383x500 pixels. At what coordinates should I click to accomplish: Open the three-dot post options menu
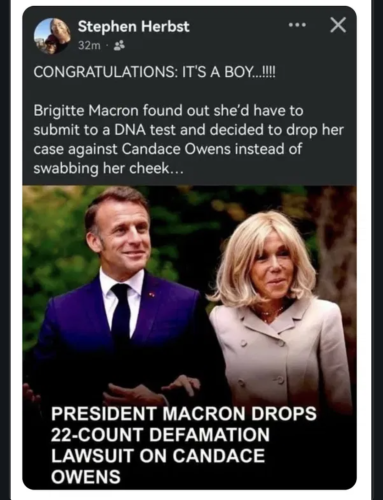tap(297, 25)
